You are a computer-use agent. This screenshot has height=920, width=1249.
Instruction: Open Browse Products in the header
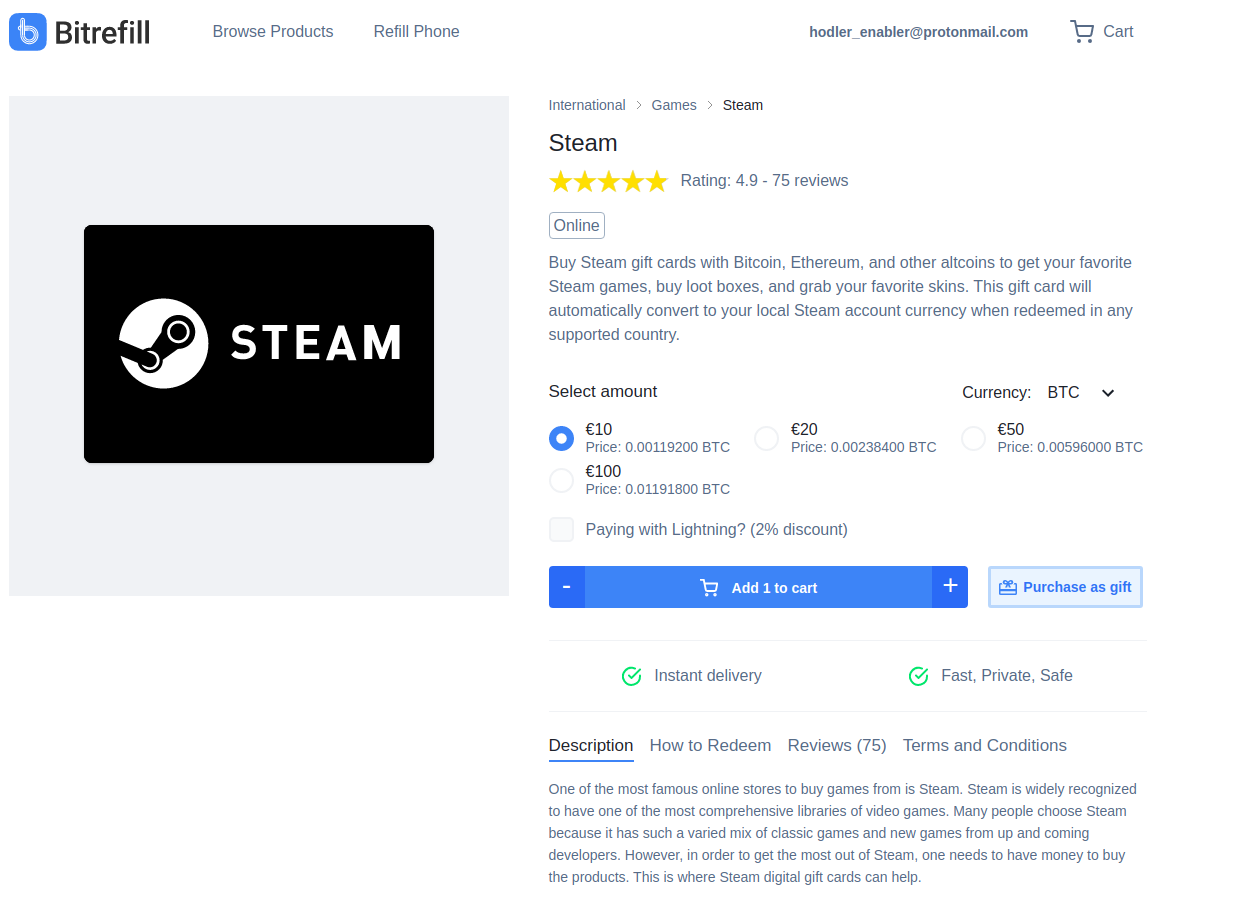coord(273,32)
